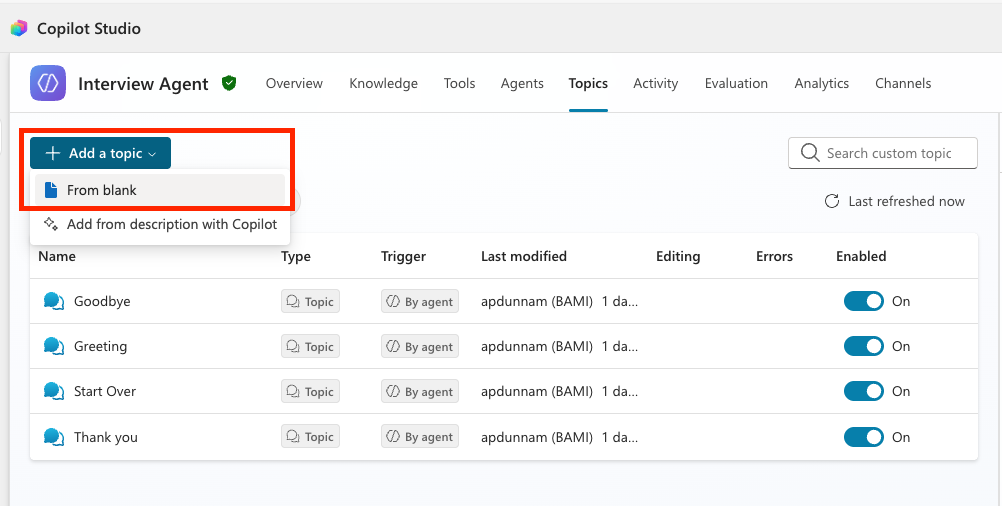This screenshot has height=506, width=1002.
Task: Click the Copilot Studio logo icon
Action: 19,28
